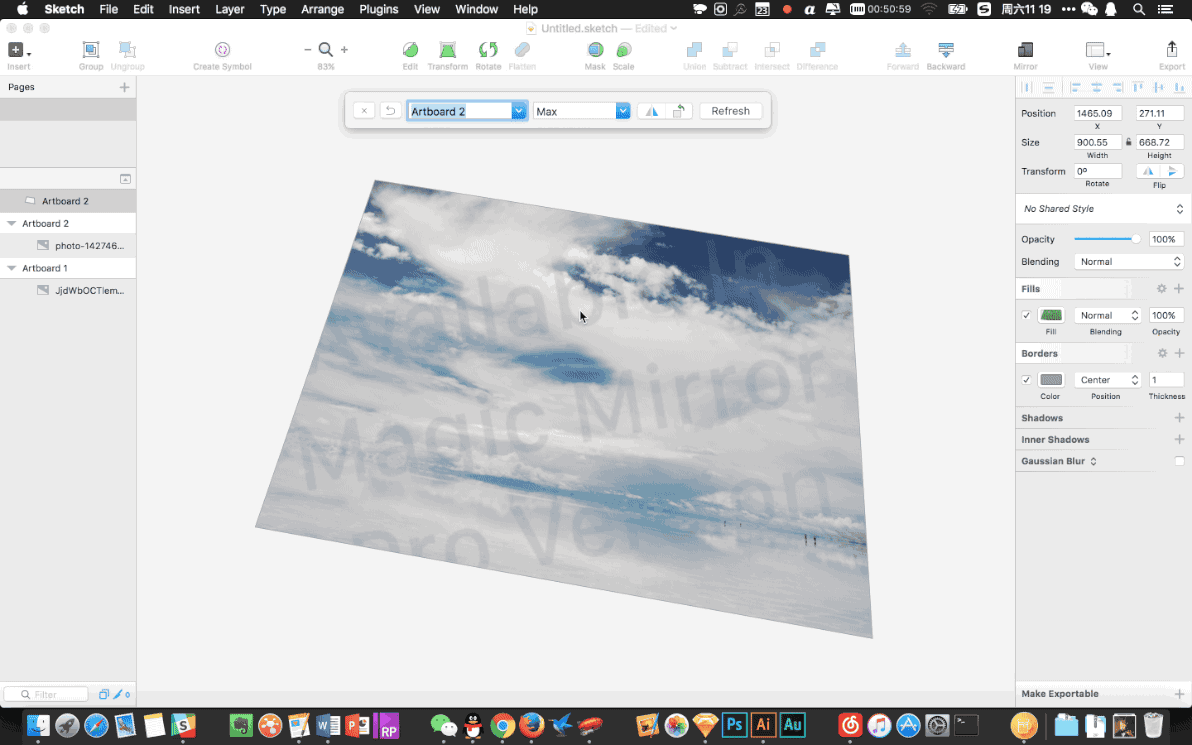Toggle the Fill enabled checkbox
1192x745 pixels.
(x=1026, y=315)
